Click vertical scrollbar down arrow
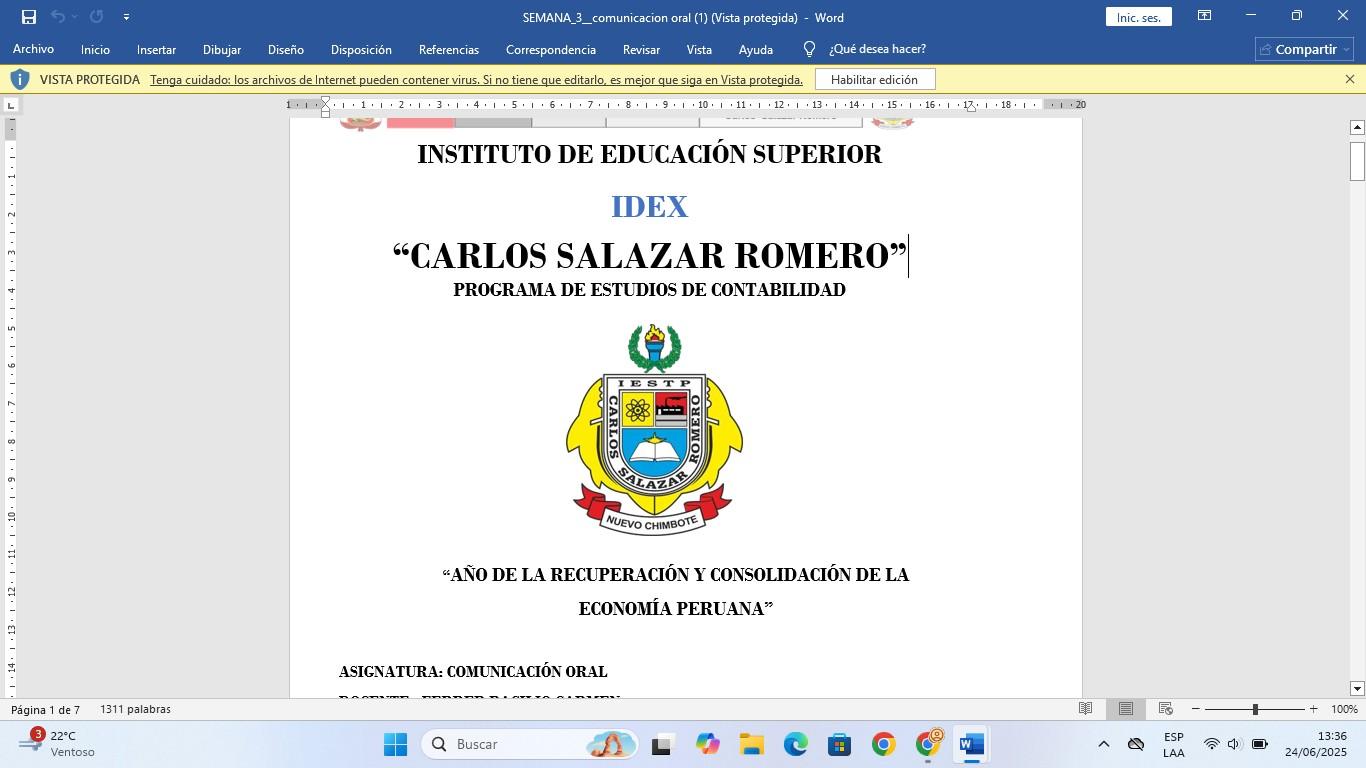Image resolution: width=1366 pixels, height=768 pixels. (x=1357, y=688)
